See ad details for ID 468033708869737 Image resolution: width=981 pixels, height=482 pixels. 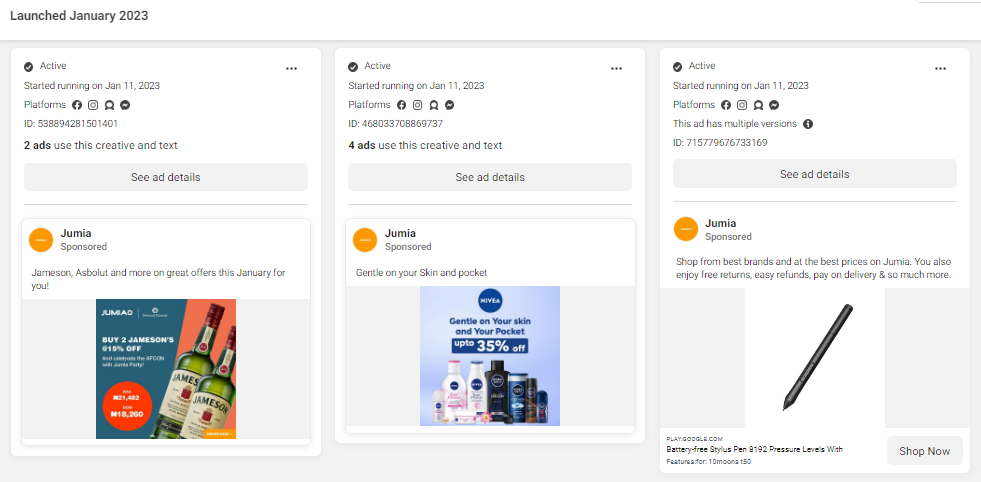pos(490,177)
